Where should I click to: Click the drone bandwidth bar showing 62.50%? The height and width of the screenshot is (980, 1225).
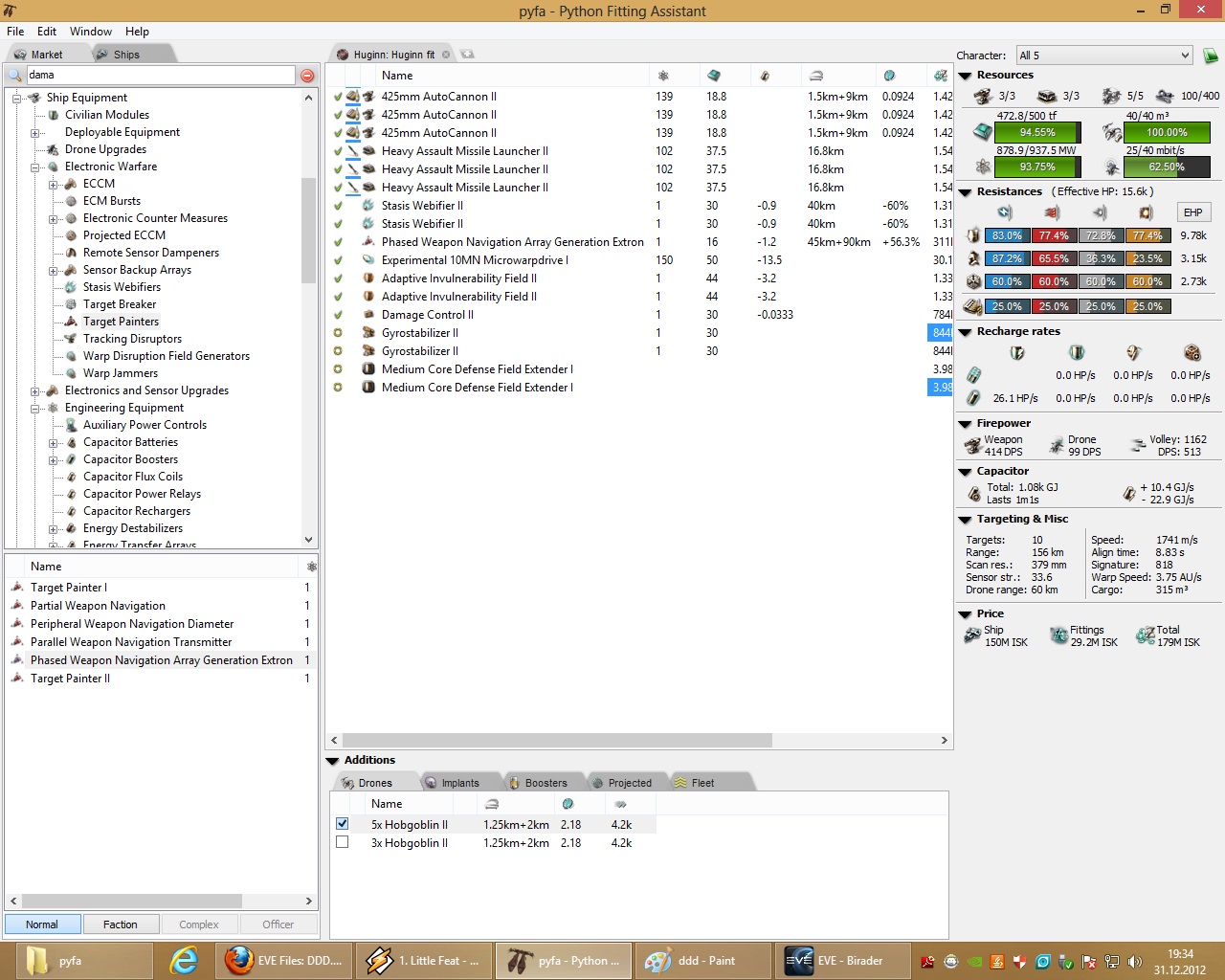click(x=1167, y=167)
